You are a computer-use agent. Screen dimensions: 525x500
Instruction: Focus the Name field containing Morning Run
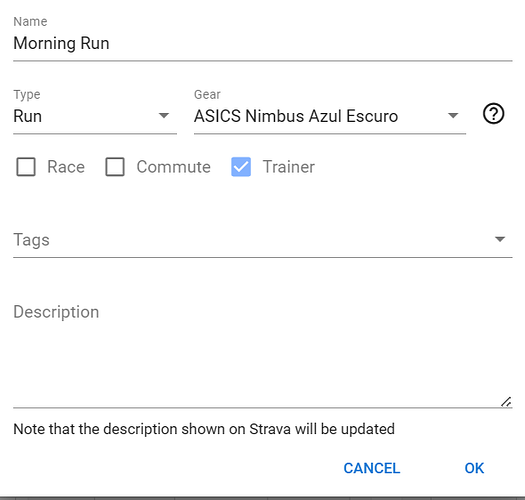click(263, 44)
